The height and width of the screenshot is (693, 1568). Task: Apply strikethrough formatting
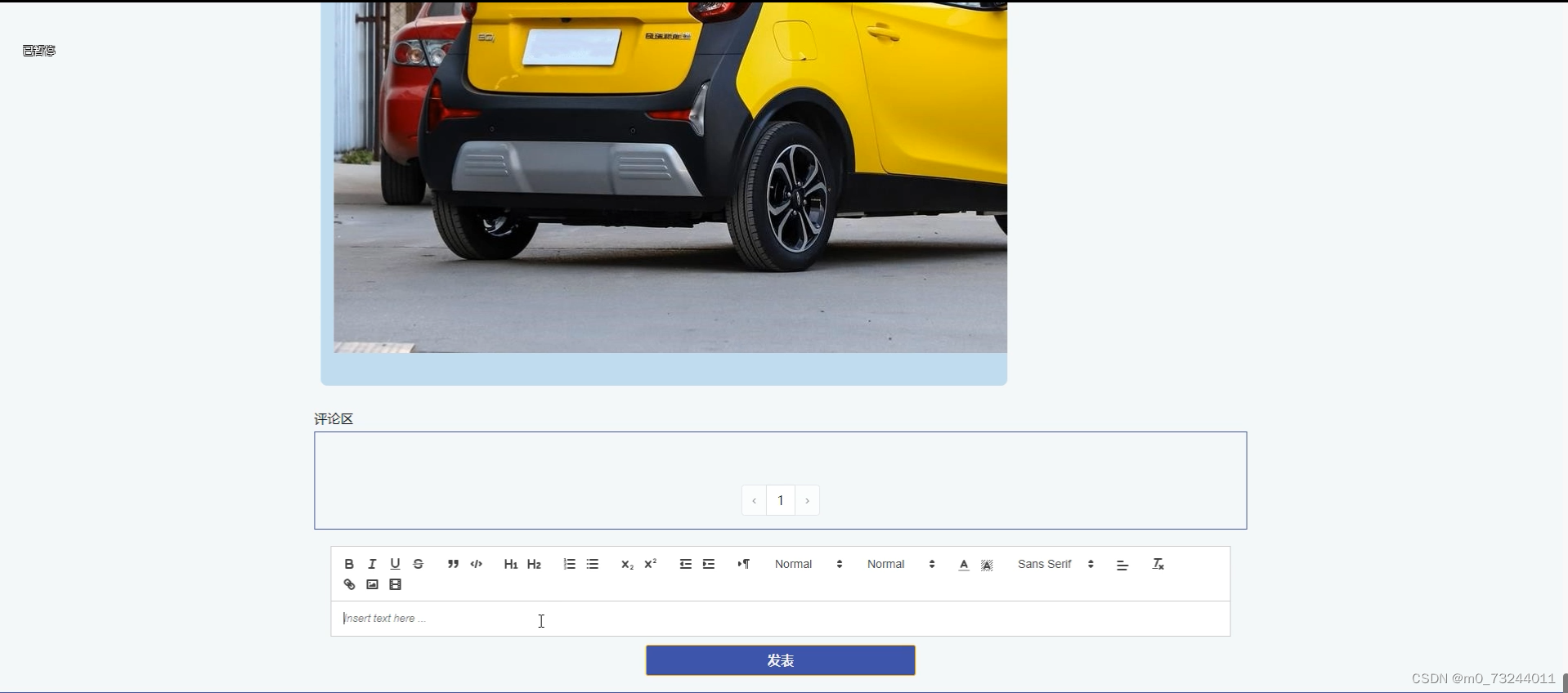tap(418, 564)
